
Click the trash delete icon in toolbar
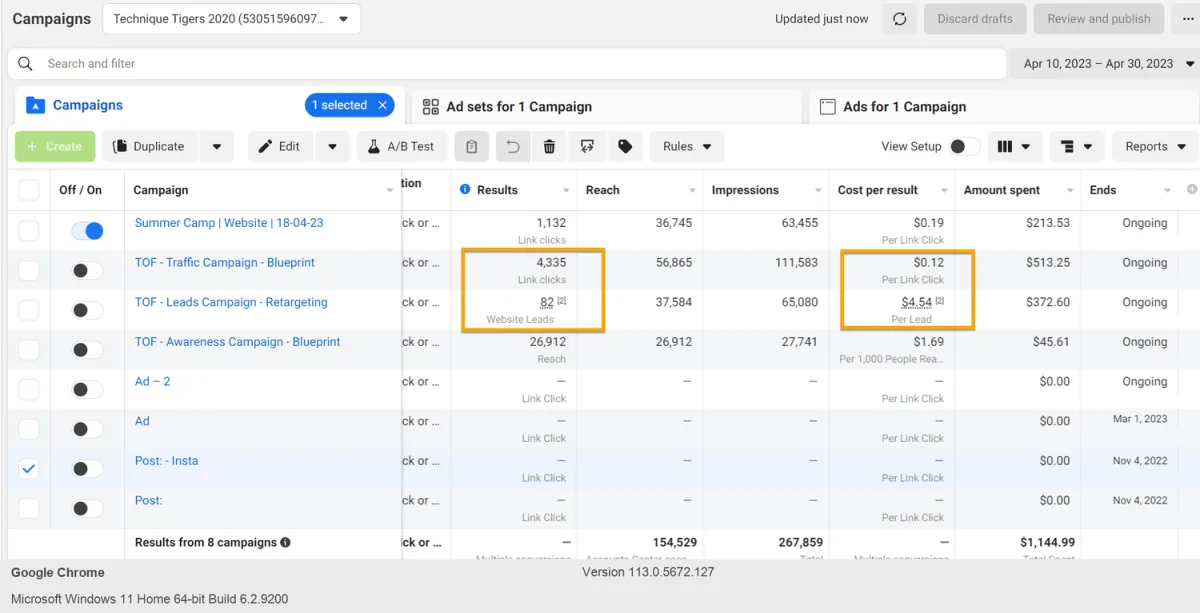[x=549, y=147]
